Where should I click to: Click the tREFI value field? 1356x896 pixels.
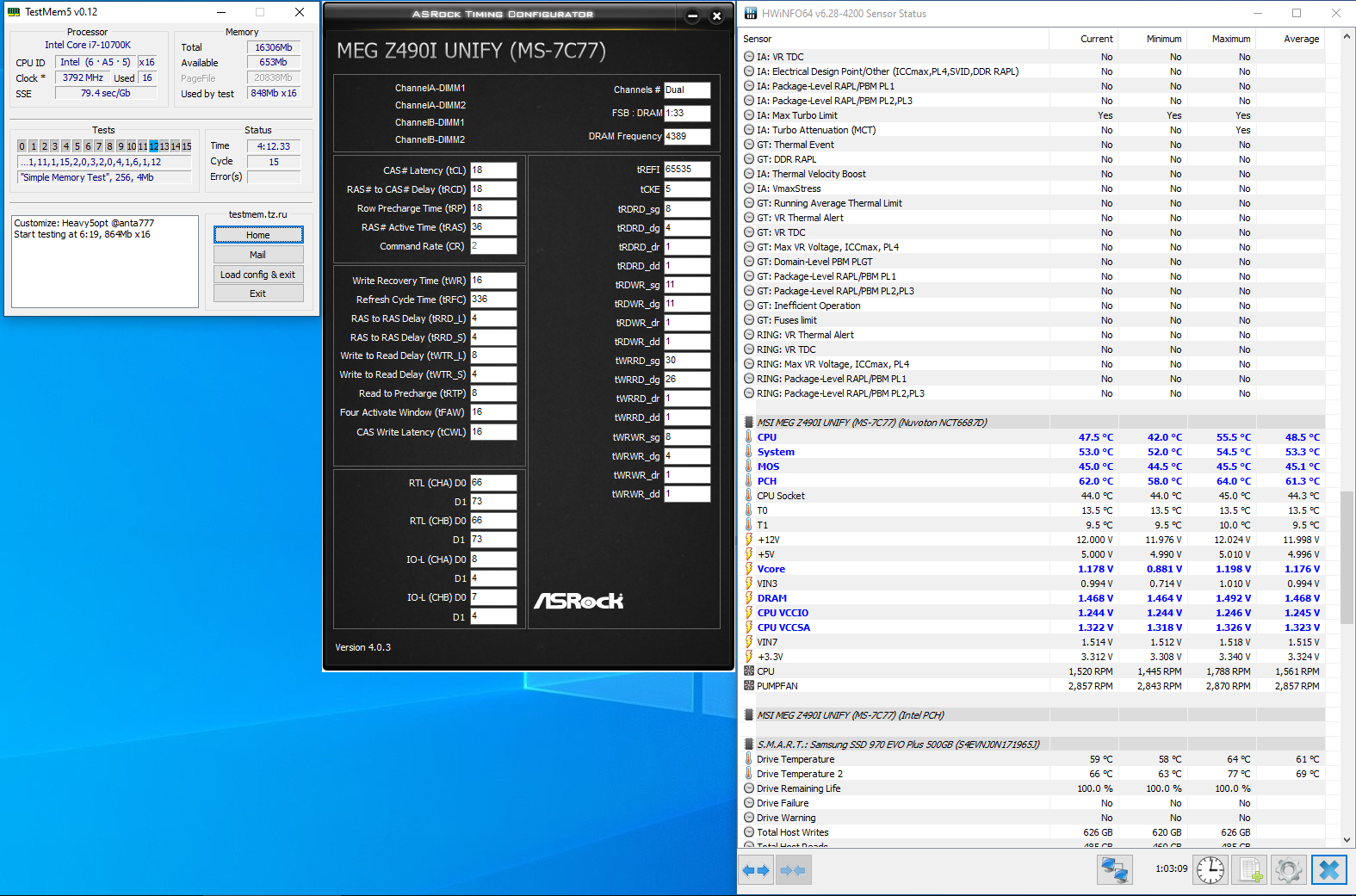point(687,170)
